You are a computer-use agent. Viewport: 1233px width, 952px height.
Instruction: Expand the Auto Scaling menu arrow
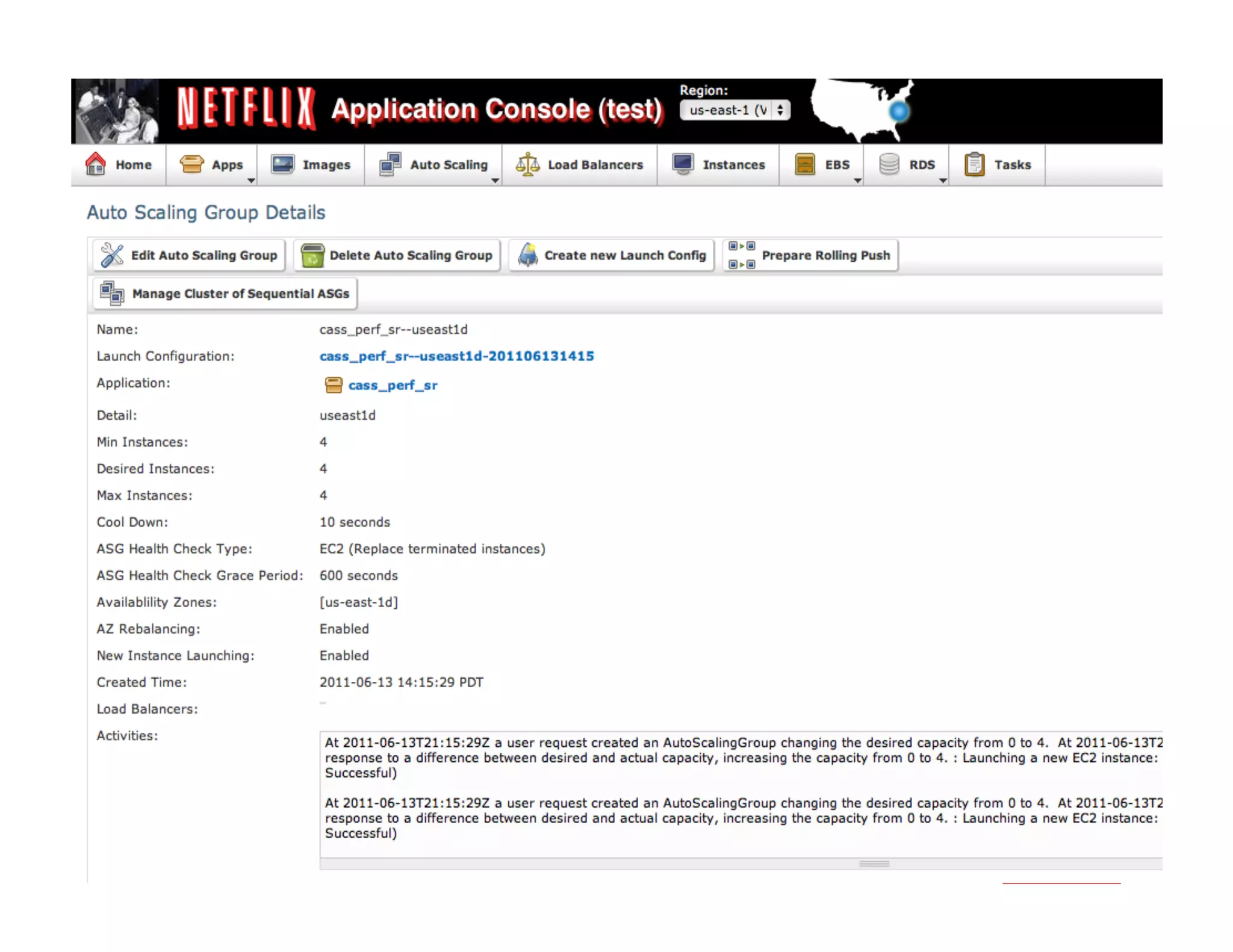pyautogui.click(x=495, y=181)
